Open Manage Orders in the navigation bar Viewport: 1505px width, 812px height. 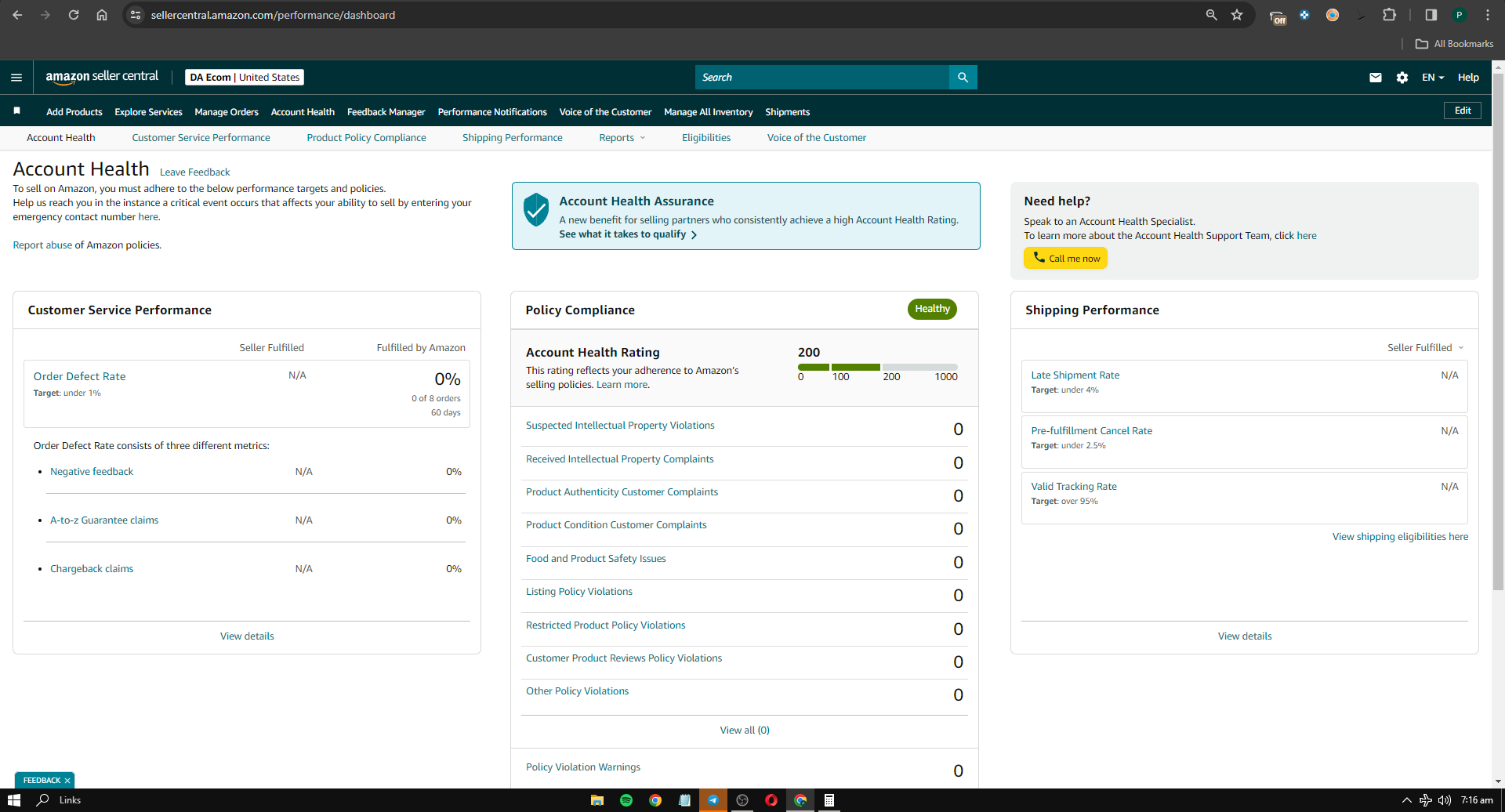click(227, 112)
